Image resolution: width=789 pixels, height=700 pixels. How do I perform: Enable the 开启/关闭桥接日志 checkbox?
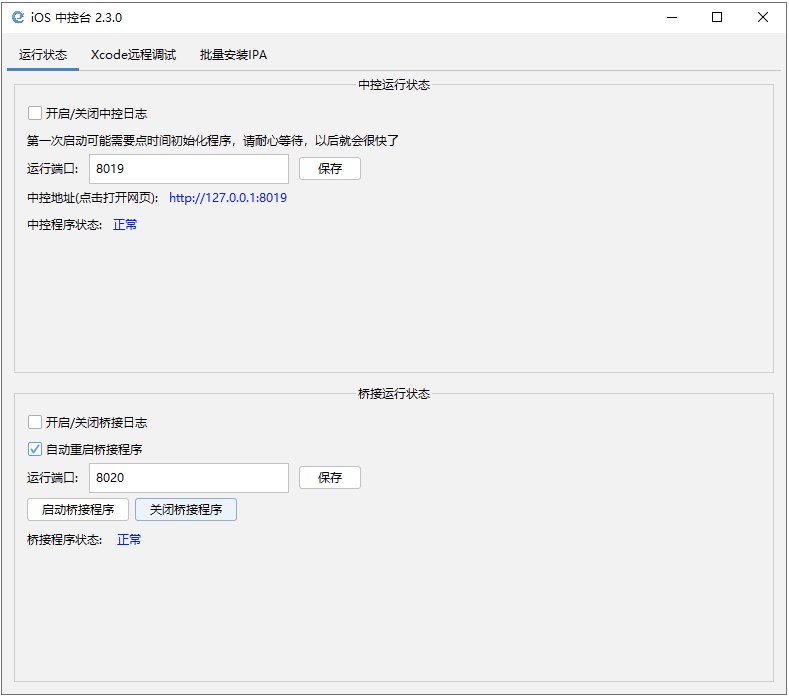coord(35,422)
